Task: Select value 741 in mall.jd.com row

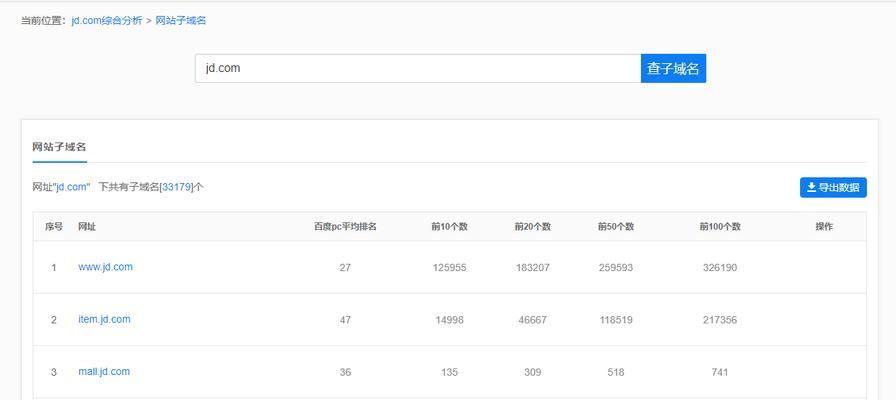Action: click(x=720, y=373)
